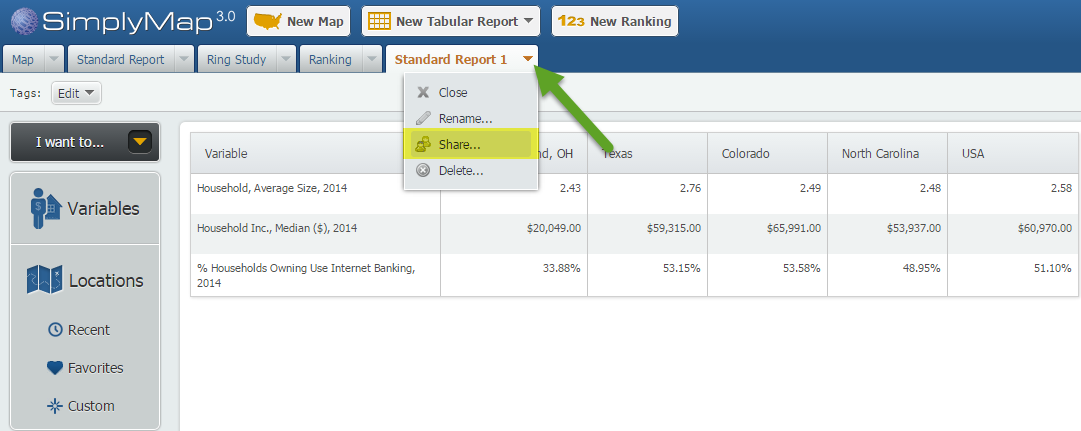Click the heart icon beside Favorites
Viewport: 1081px width, 431px height.
coord(55,368)
